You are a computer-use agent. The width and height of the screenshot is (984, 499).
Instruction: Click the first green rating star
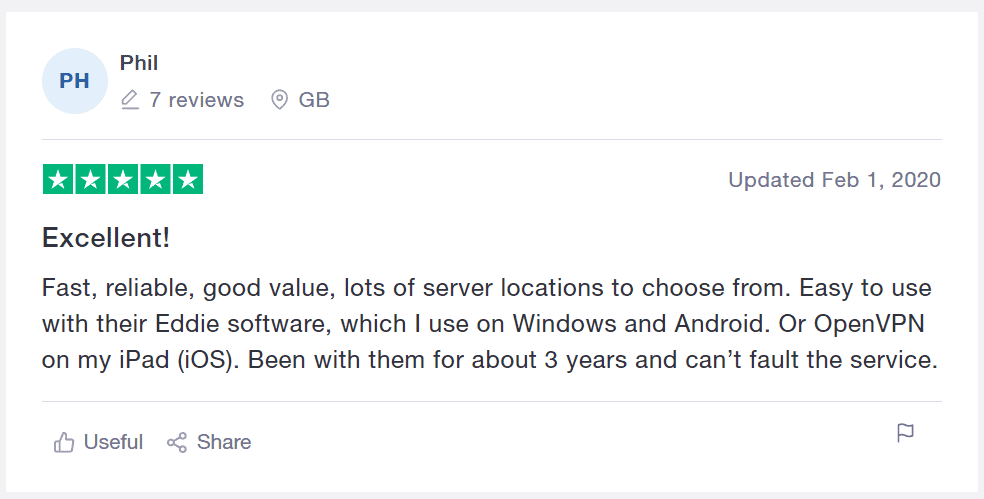pos(58,180)
